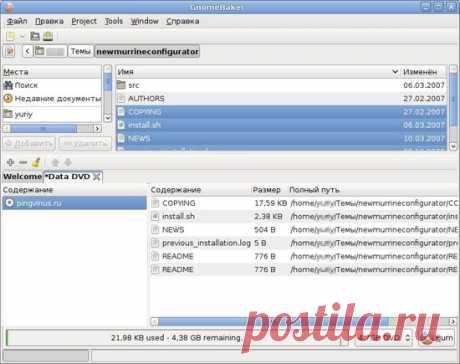Image resolution: width=460 pixels, height=364 pixels.
Task: Click the path bar back arrow
Action: (28, 52)
